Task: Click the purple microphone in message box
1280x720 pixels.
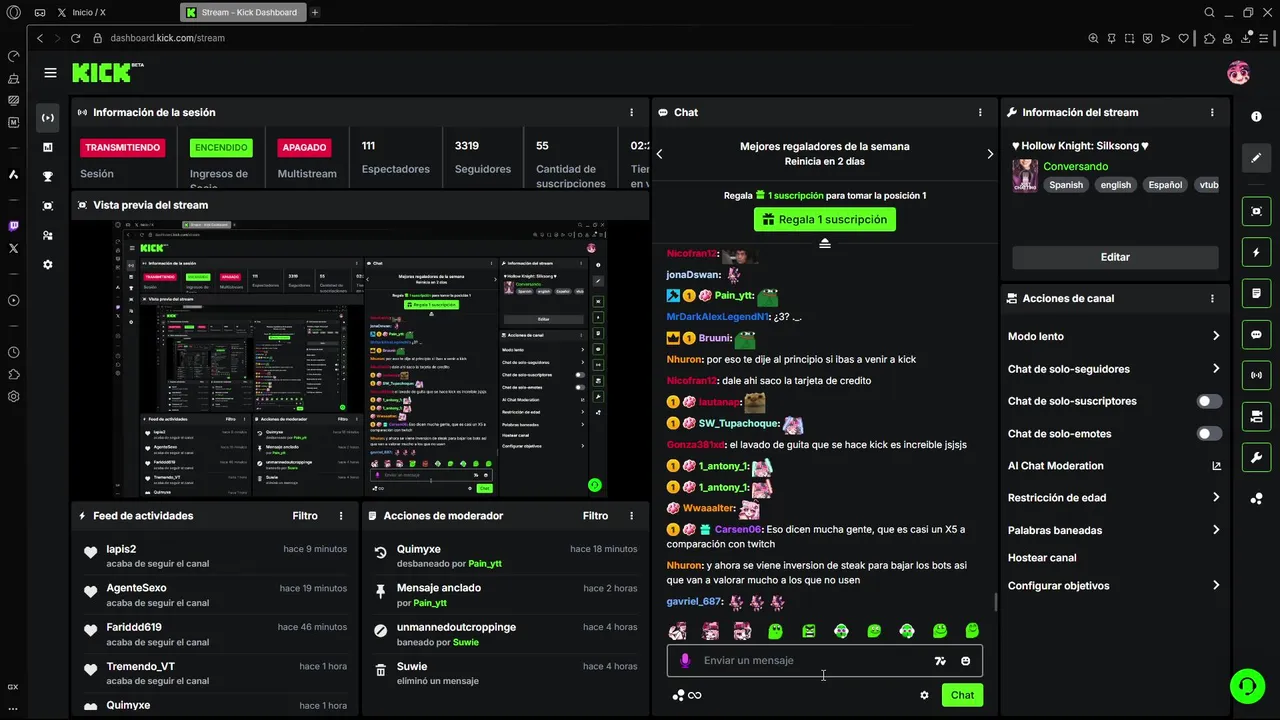Action: tap(685, 661)
